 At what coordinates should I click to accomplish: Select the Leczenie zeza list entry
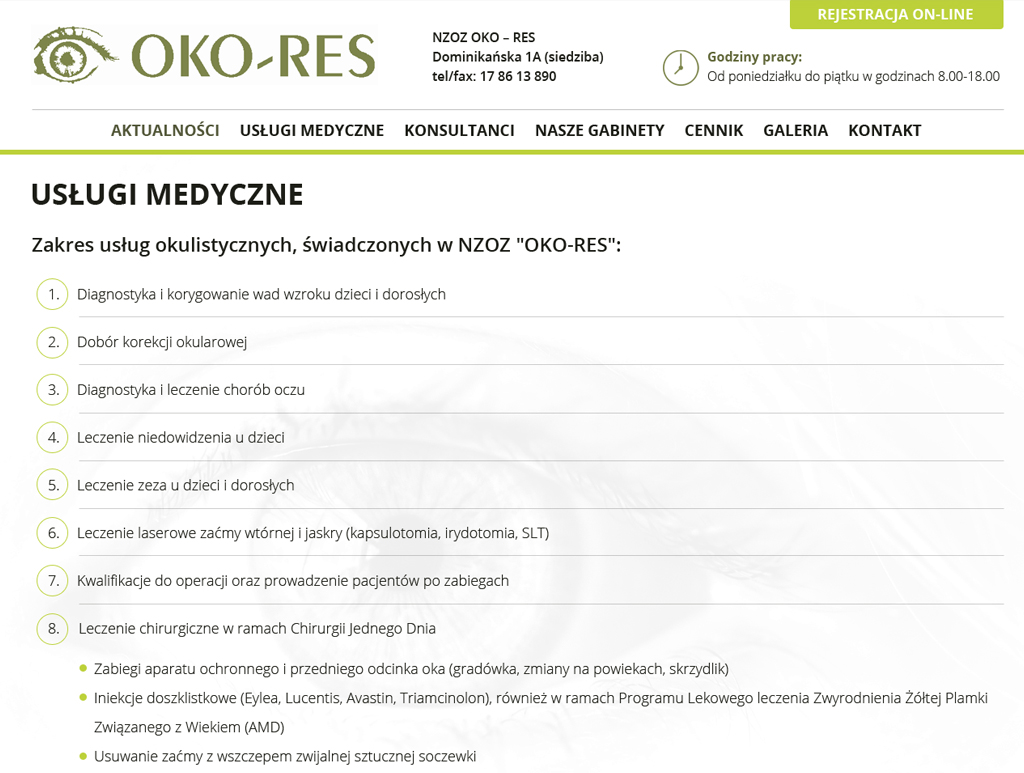click(x=185, y=485)
